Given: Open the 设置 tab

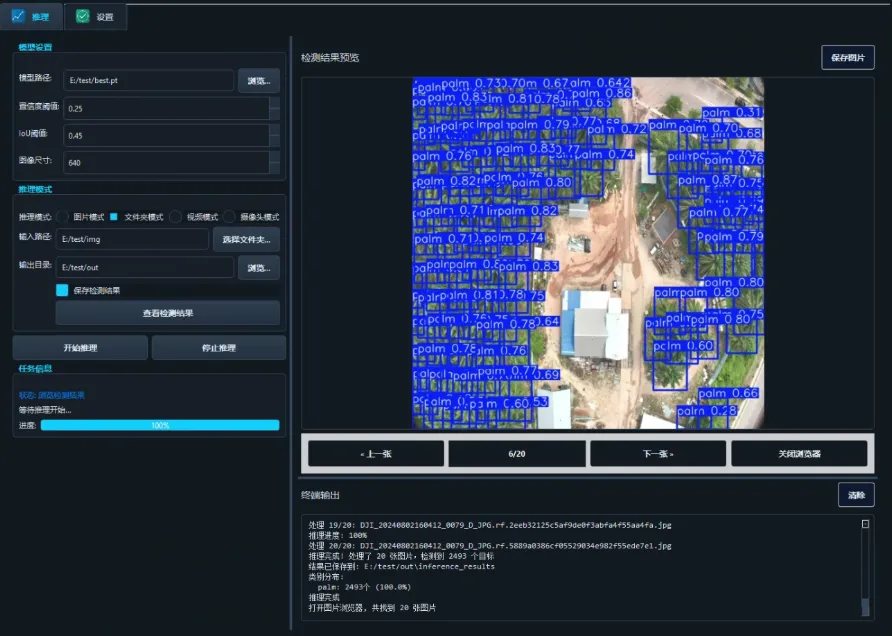Looking at the screenshot, I should tap(95, 16).
